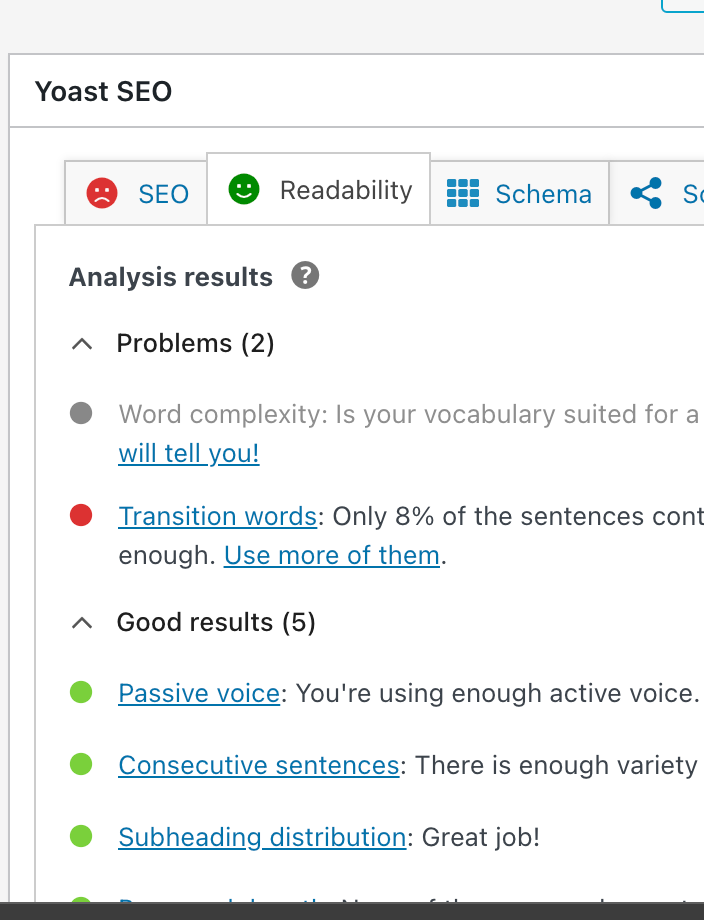Image resolution: width=704 pixels, height=920 pixels.
Task: Switch to the Schema tab
Action: pos(520,193)
